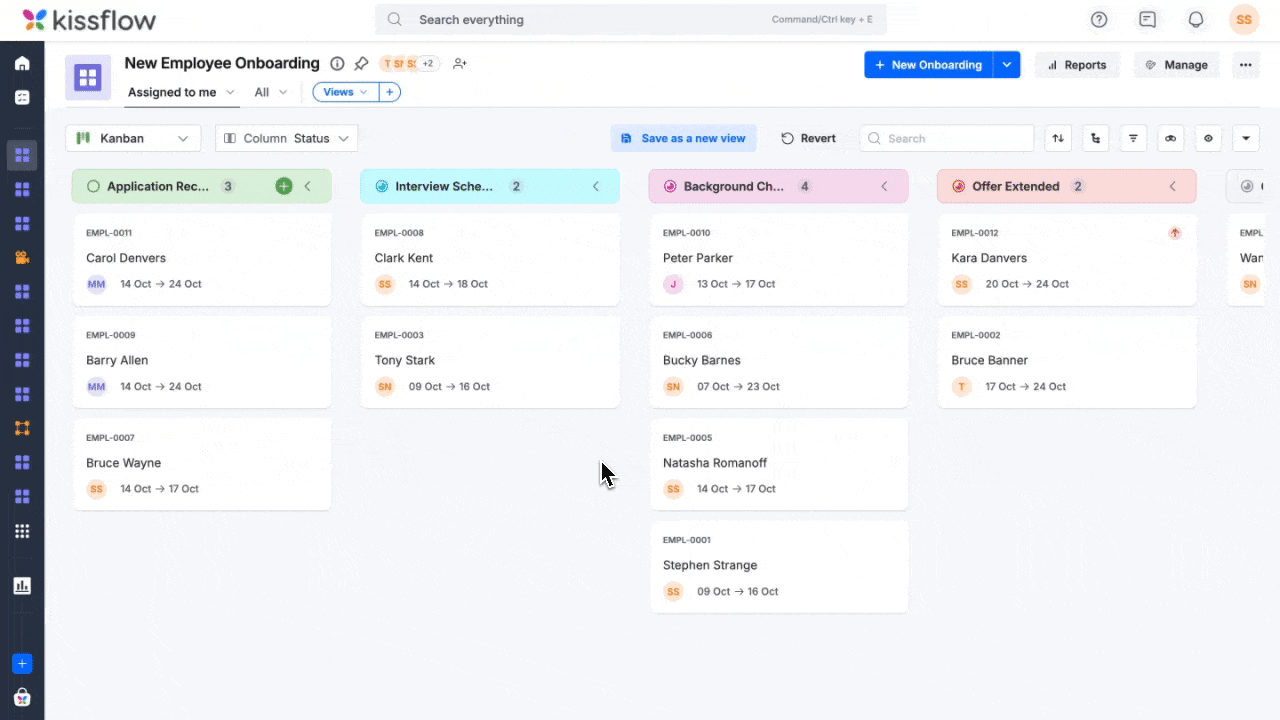Open the arrow dropdown next to New Onboarding
The width and height of the screenshot is (1280, 720).
tap(1007, 65)
